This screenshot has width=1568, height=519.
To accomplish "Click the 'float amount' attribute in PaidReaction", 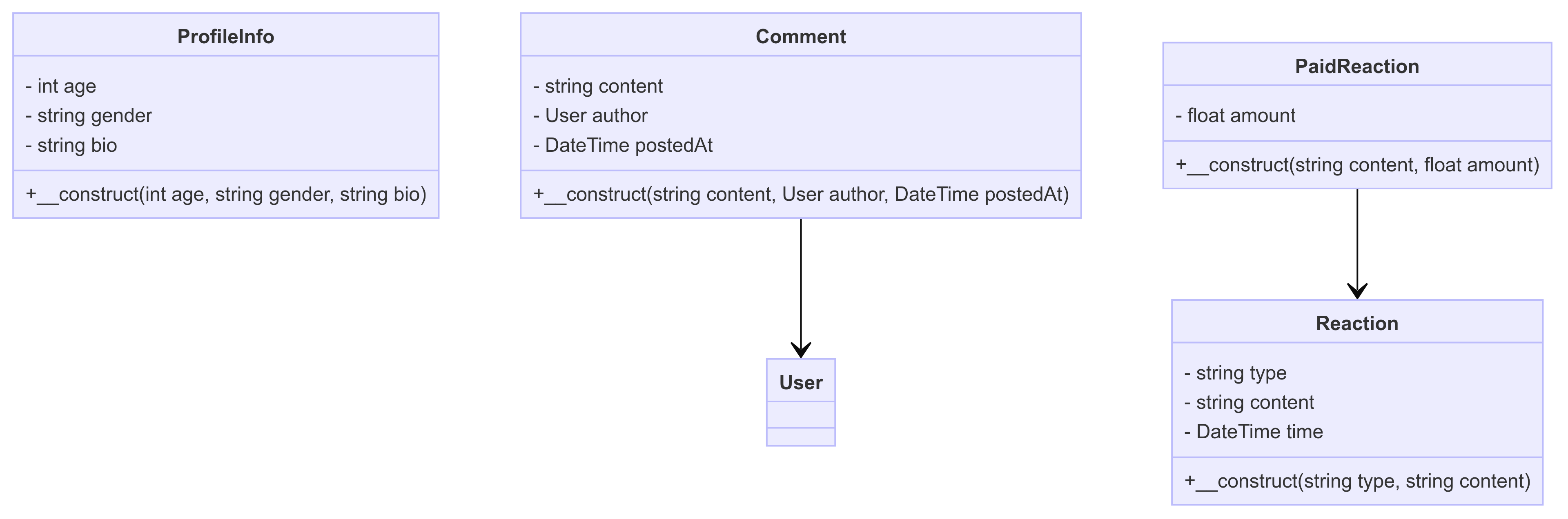I will [x=1235, y=115].
